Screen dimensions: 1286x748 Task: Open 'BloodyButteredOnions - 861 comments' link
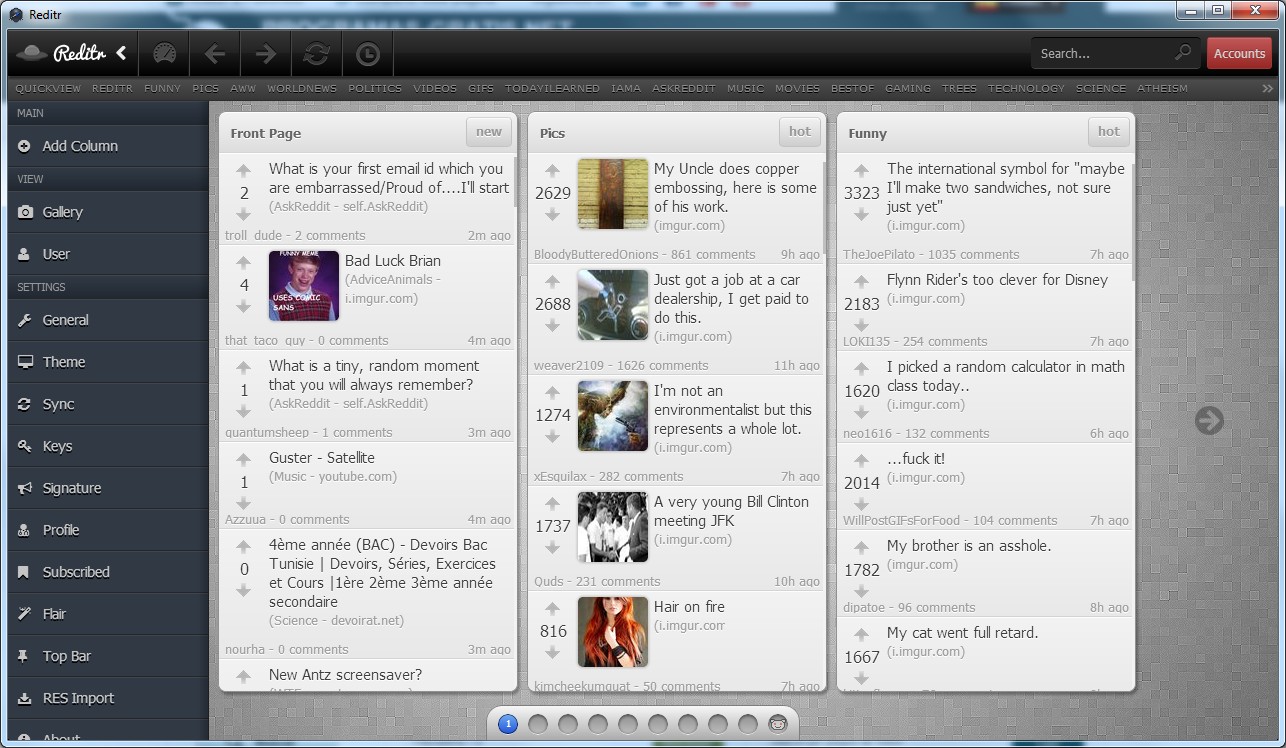tap(644, 254)
